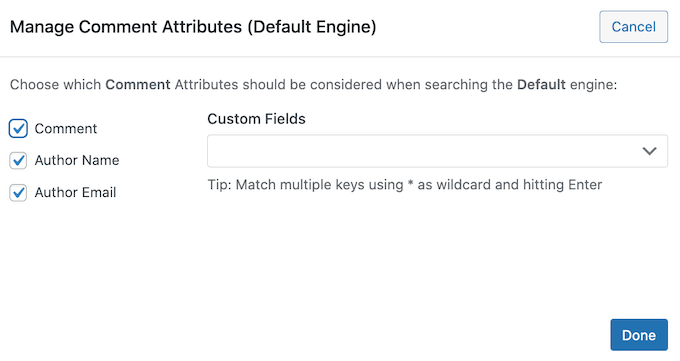Click "Choose which" at description start

pyautogui.click(x=56, y=84)
